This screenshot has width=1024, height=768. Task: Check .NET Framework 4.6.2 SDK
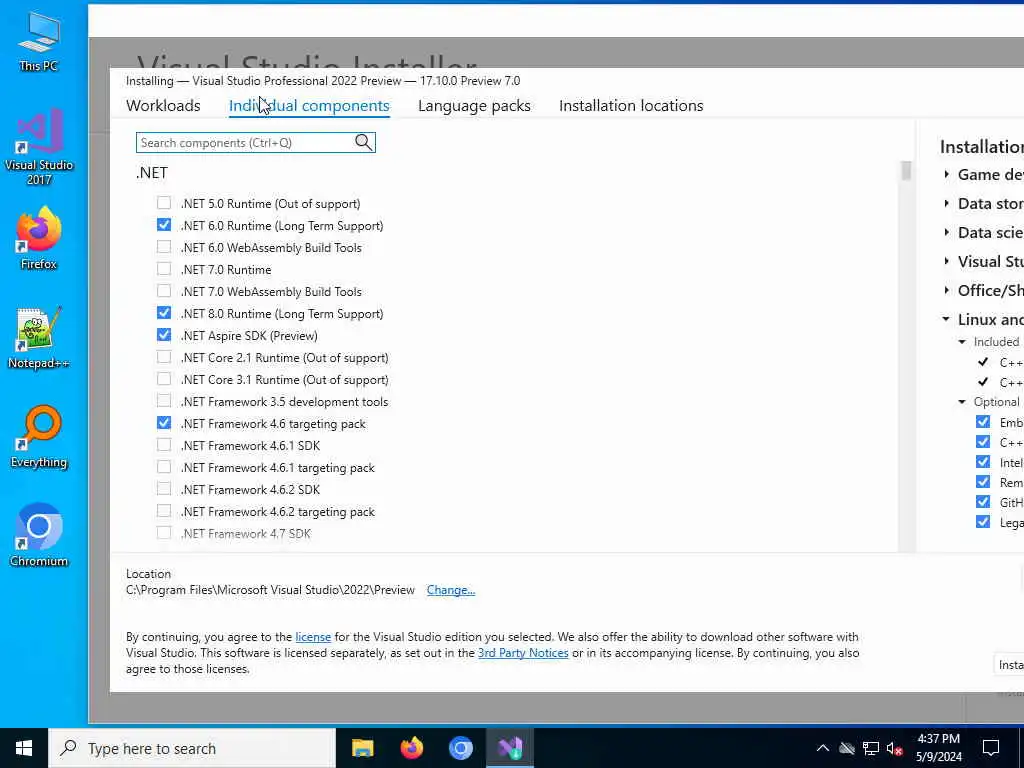pos(164,489)
